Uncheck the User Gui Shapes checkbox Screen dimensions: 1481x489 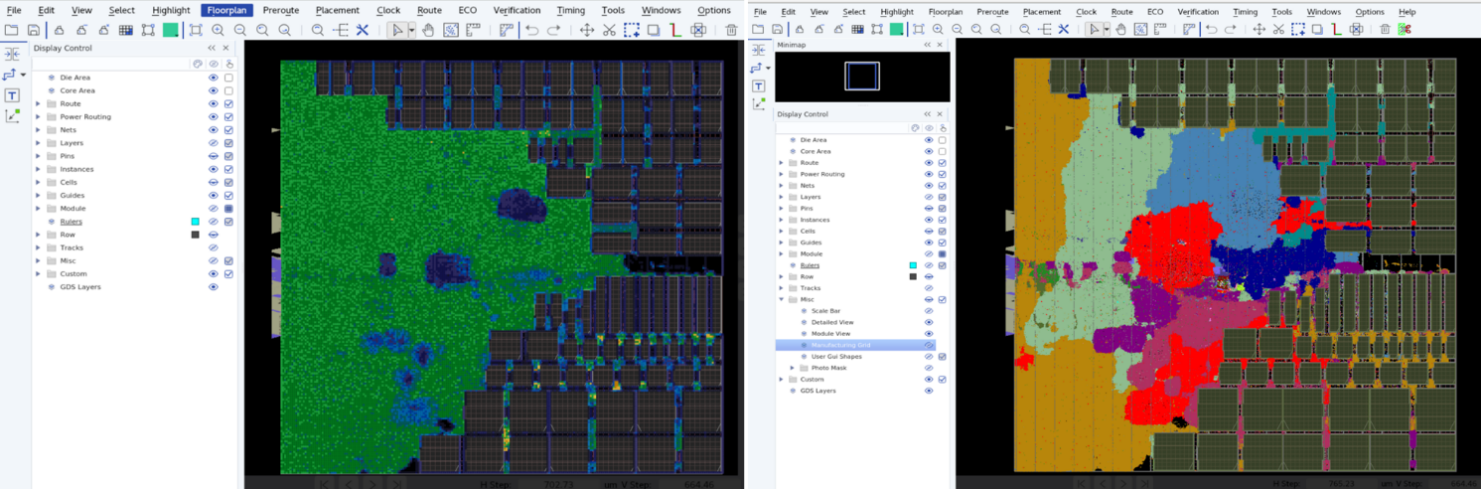click(x=942, y=357)
